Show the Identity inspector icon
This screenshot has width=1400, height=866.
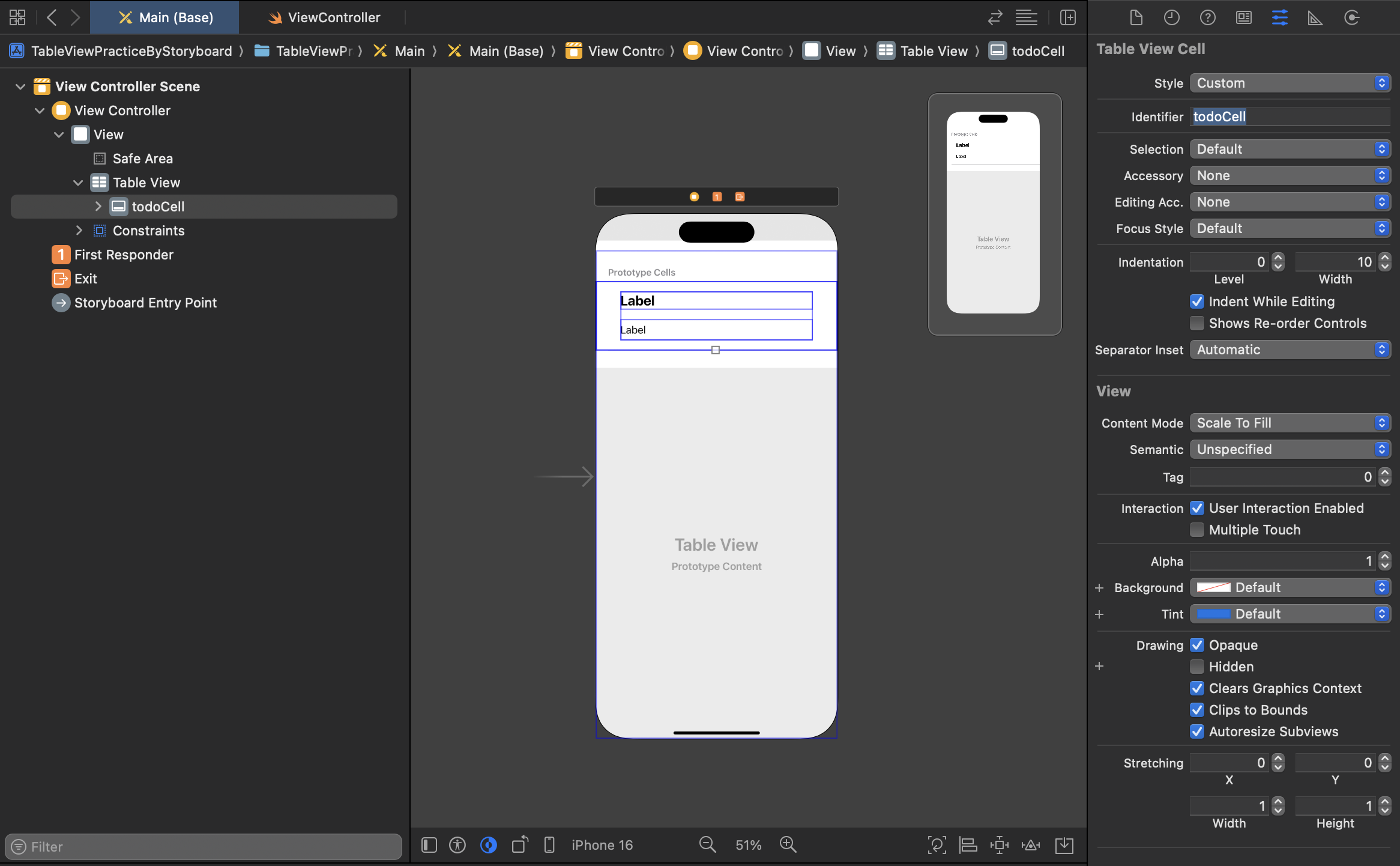click(1243, 17)
